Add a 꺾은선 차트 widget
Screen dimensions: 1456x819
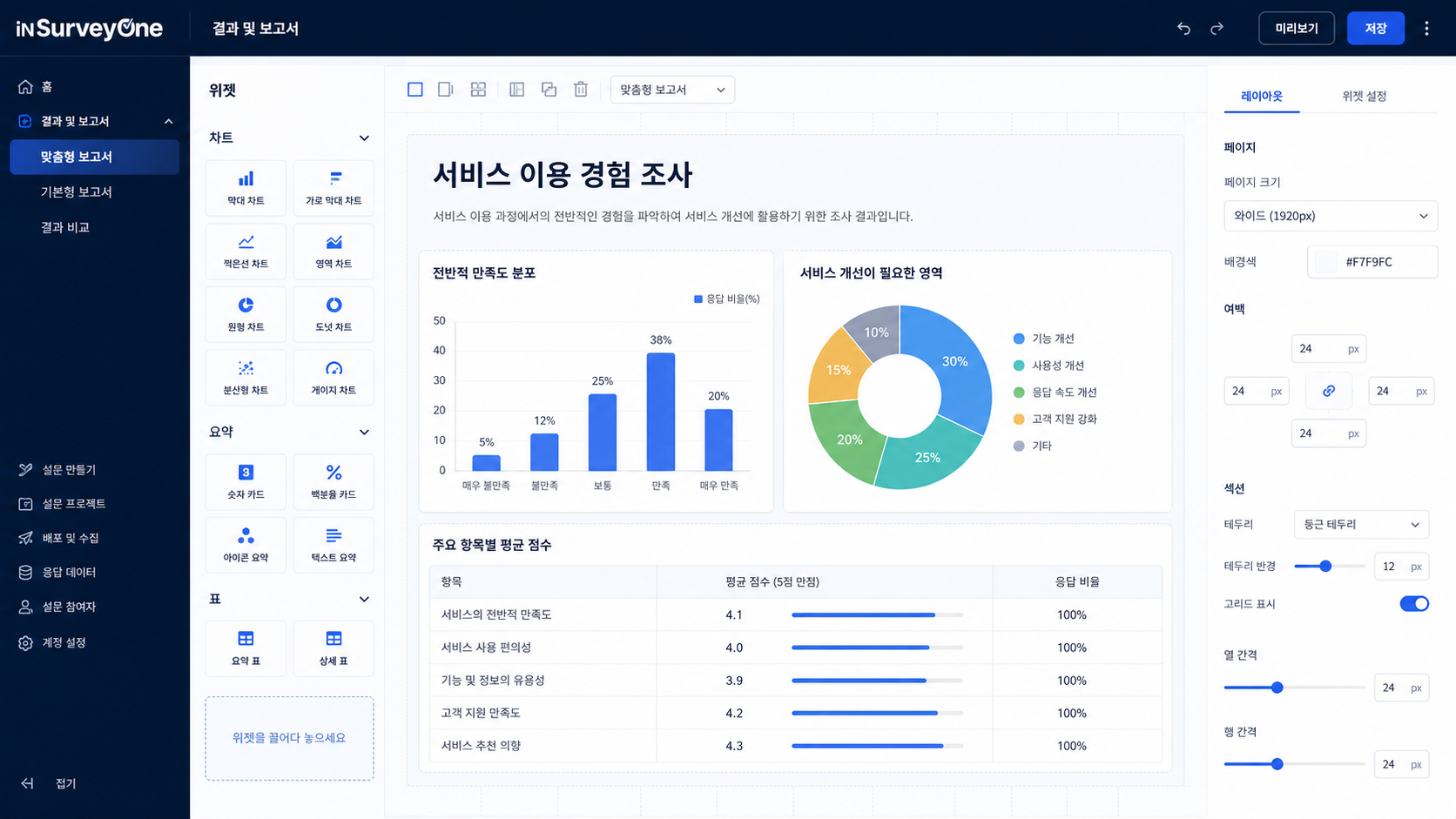pyautogui.click(x=246, y=252)
